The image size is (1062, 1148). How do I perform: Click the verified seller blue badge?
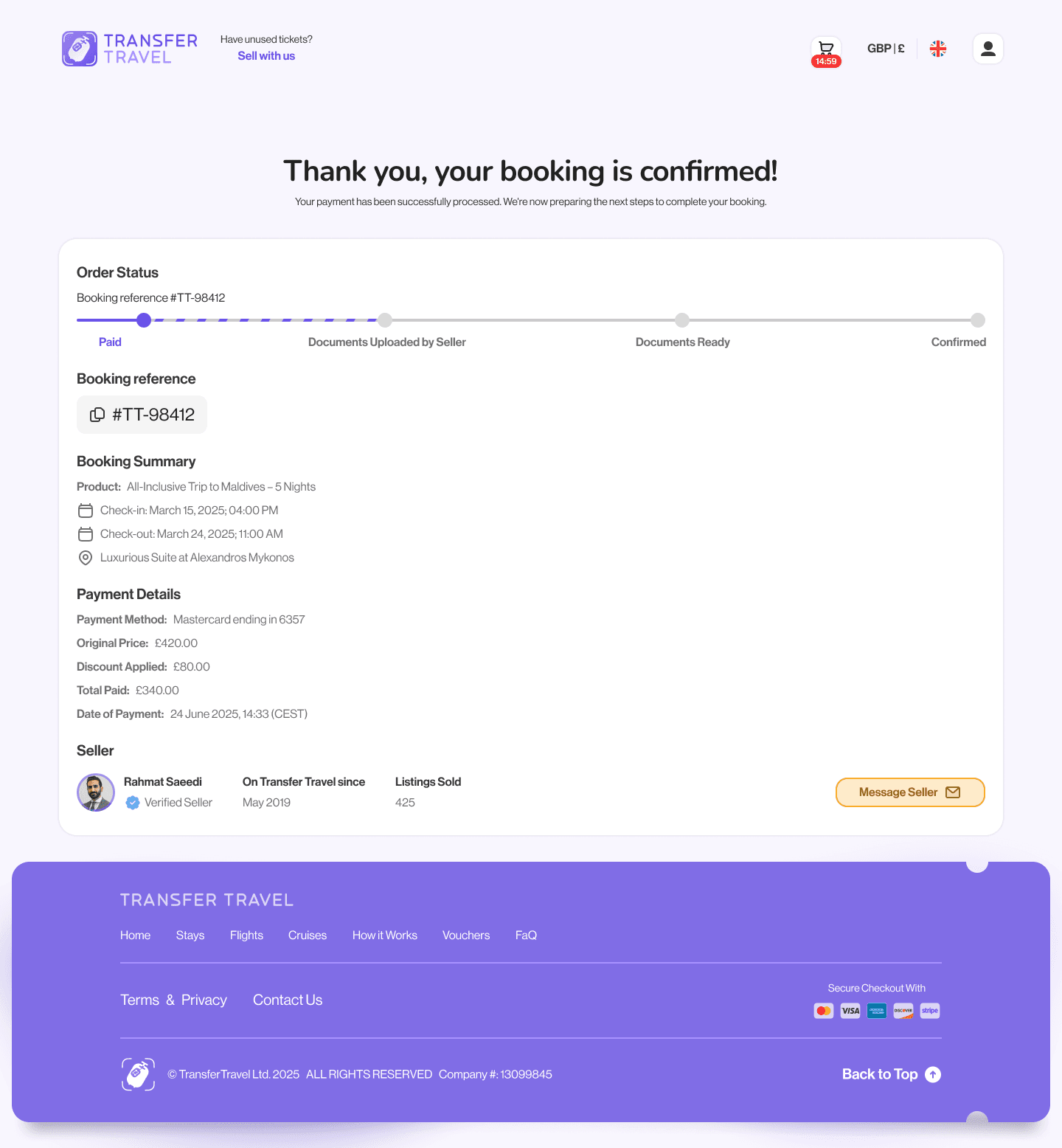point(133,803)
